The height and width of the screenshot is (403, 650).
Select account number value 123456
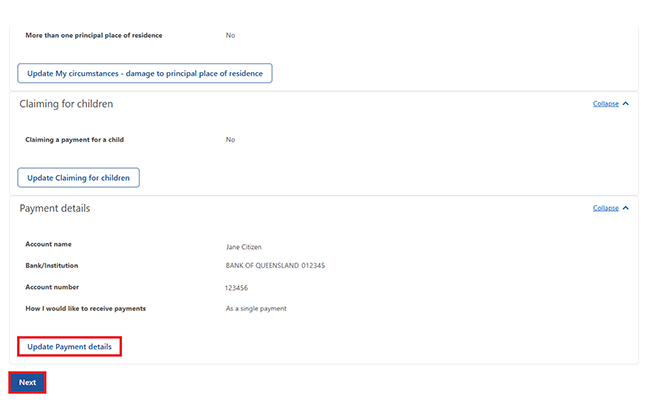point(236,288)
